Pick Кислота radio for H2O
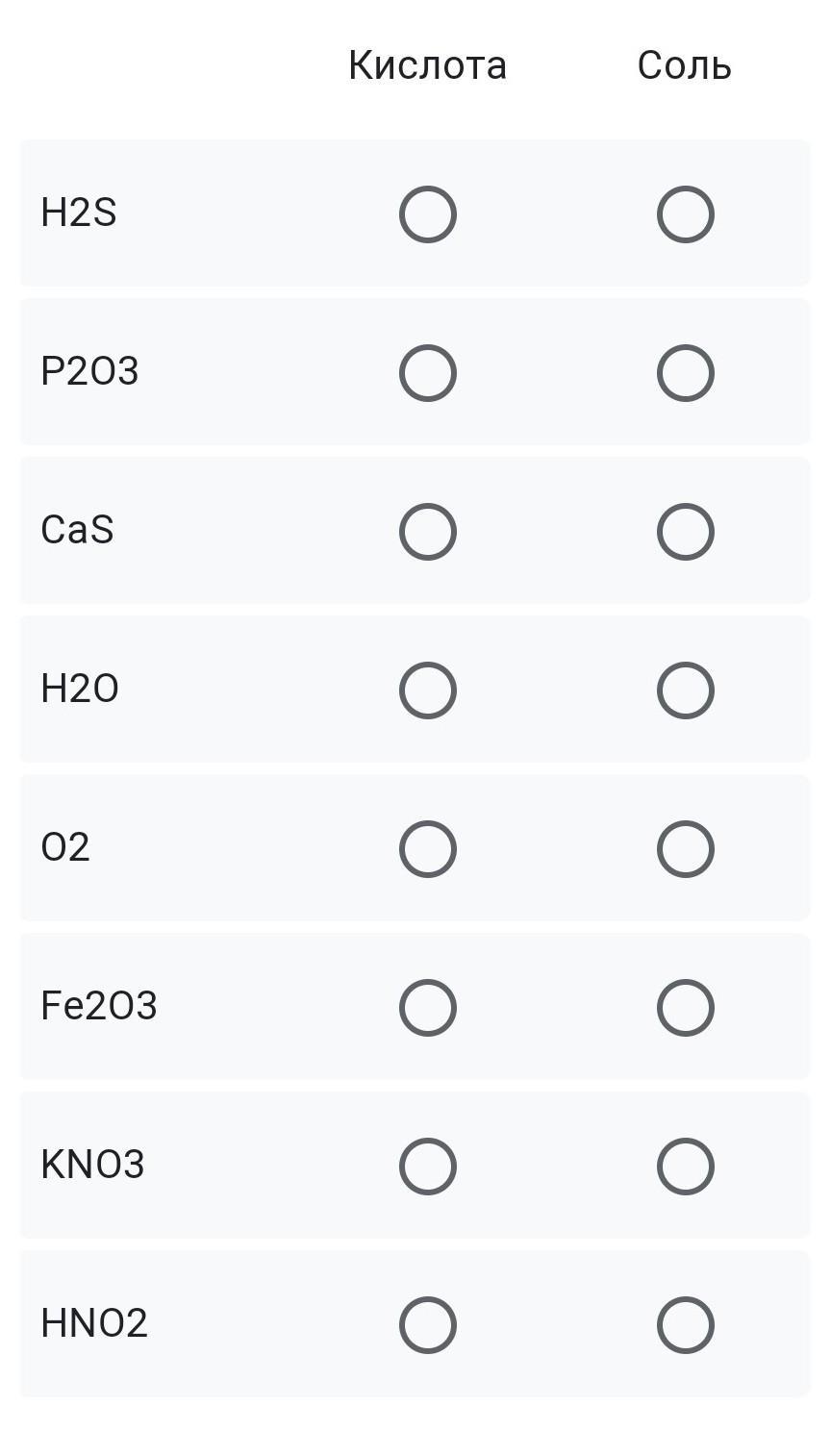 click(x=427, y=690)
